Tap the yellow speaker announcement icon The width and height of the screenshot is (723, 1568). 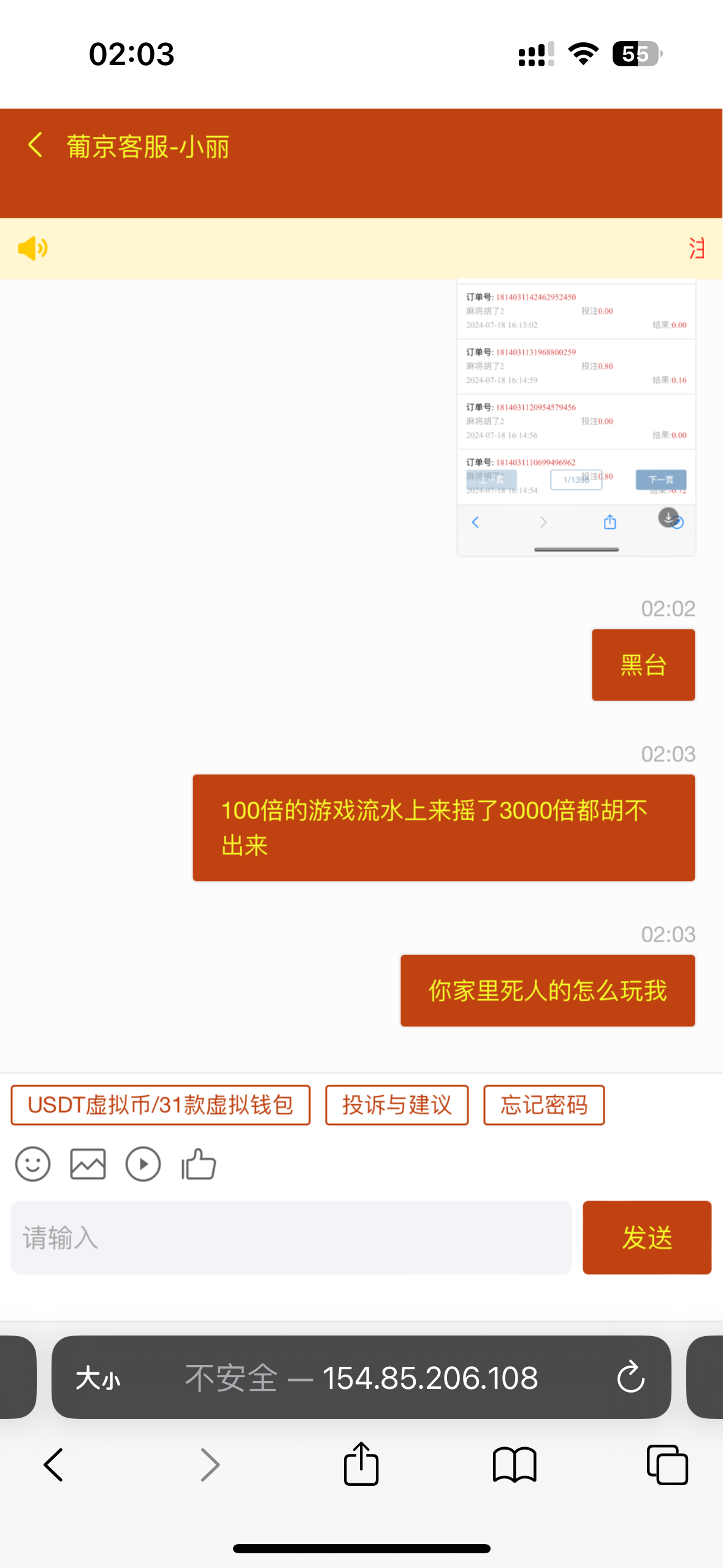click(x=33, y=248)
